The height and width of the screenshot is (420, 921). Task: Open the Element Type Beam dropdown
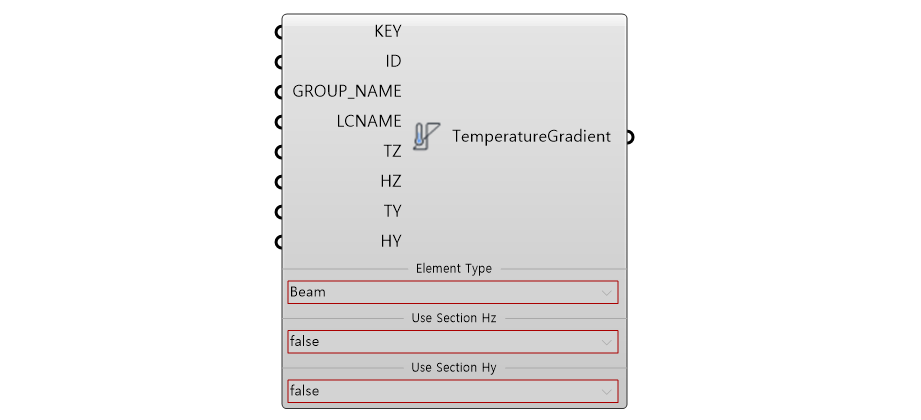453,292
